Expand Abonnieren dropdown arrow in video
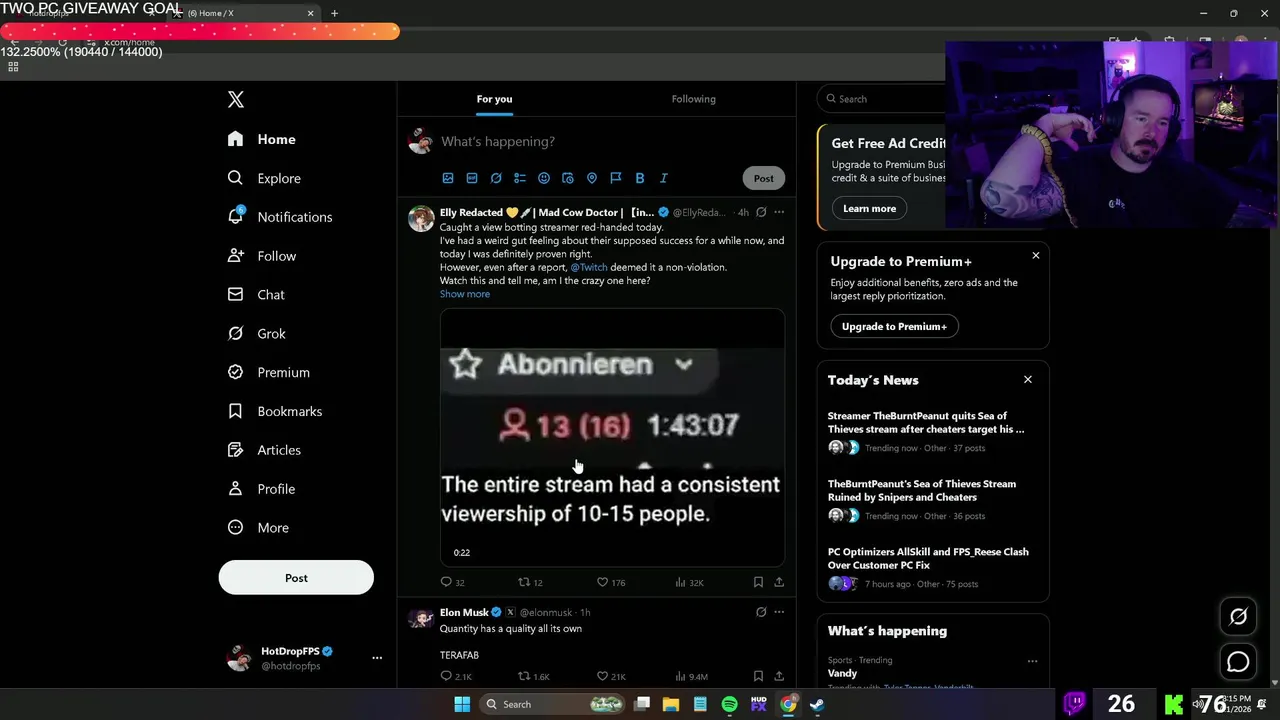This screenshot has height=720, width=1280. coord(683,365)
